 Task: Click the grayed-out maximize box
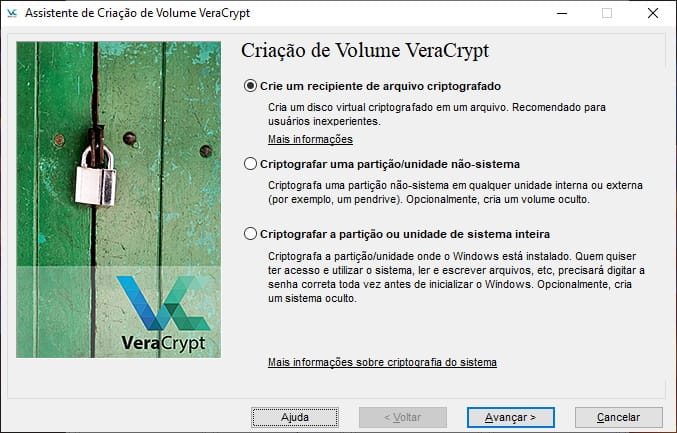tap(607, 13)
